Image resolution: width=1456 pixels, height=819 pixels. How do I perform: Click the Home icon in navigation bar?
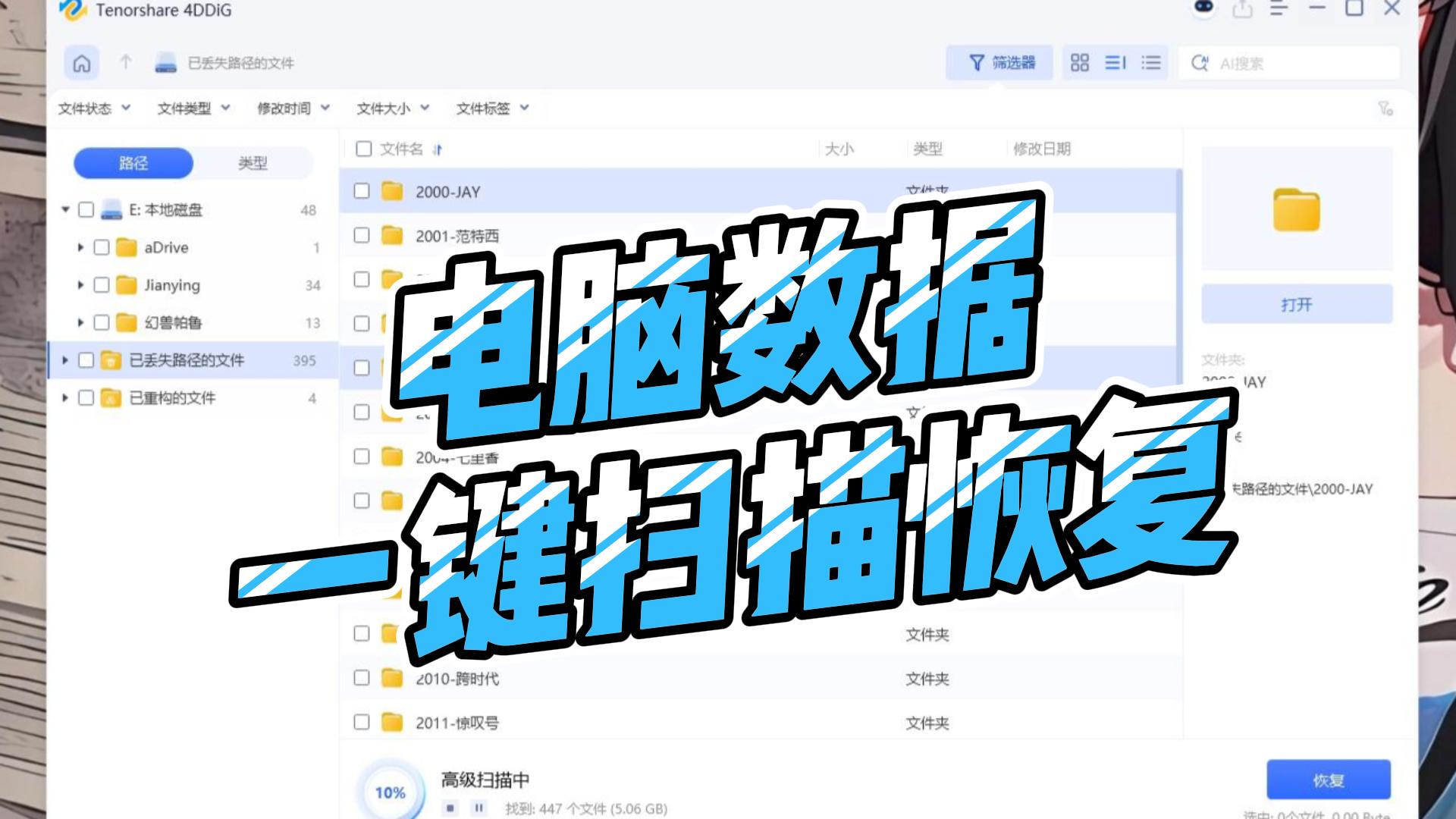click(x=81, y=63)
